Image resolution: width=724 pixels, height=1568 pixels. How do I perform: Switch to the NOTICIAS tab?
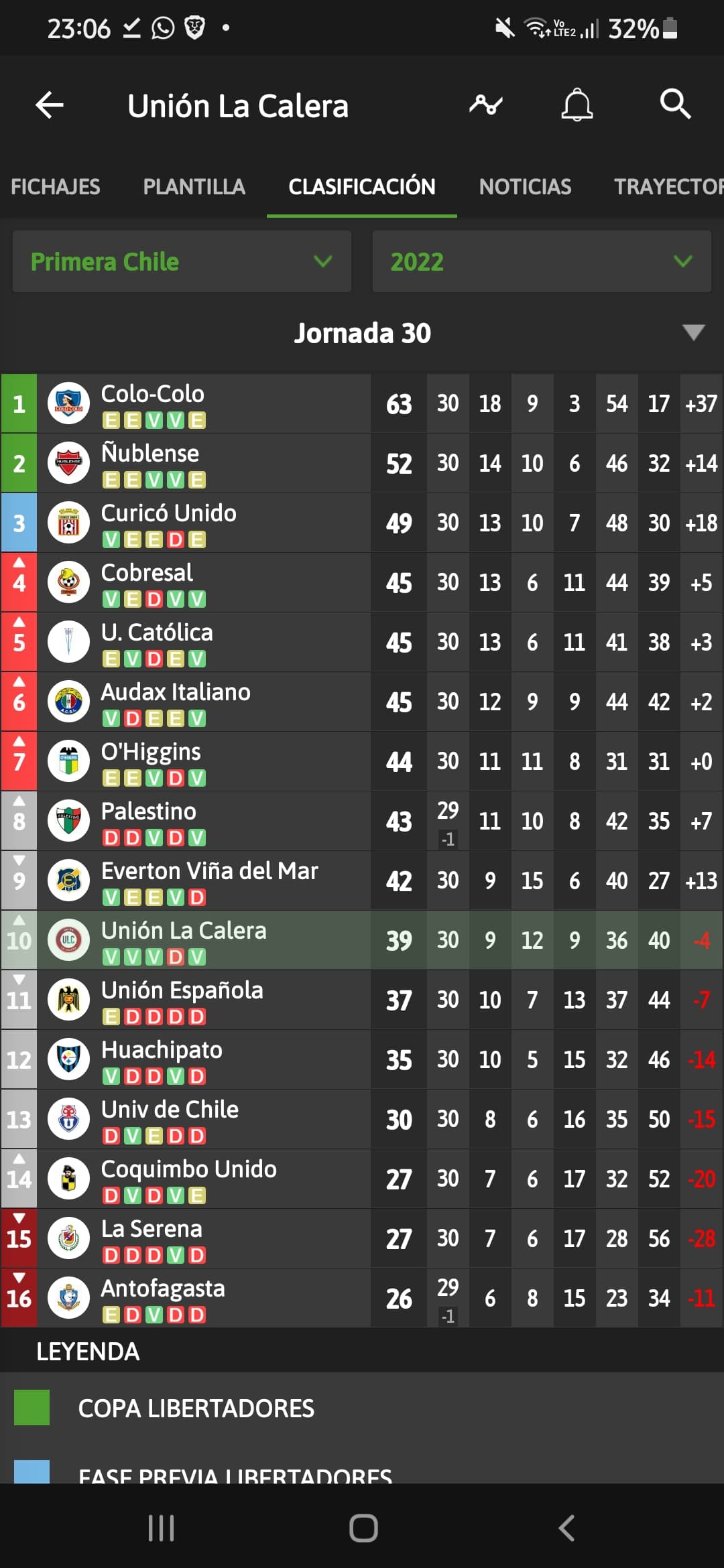[x=526, y=186]
